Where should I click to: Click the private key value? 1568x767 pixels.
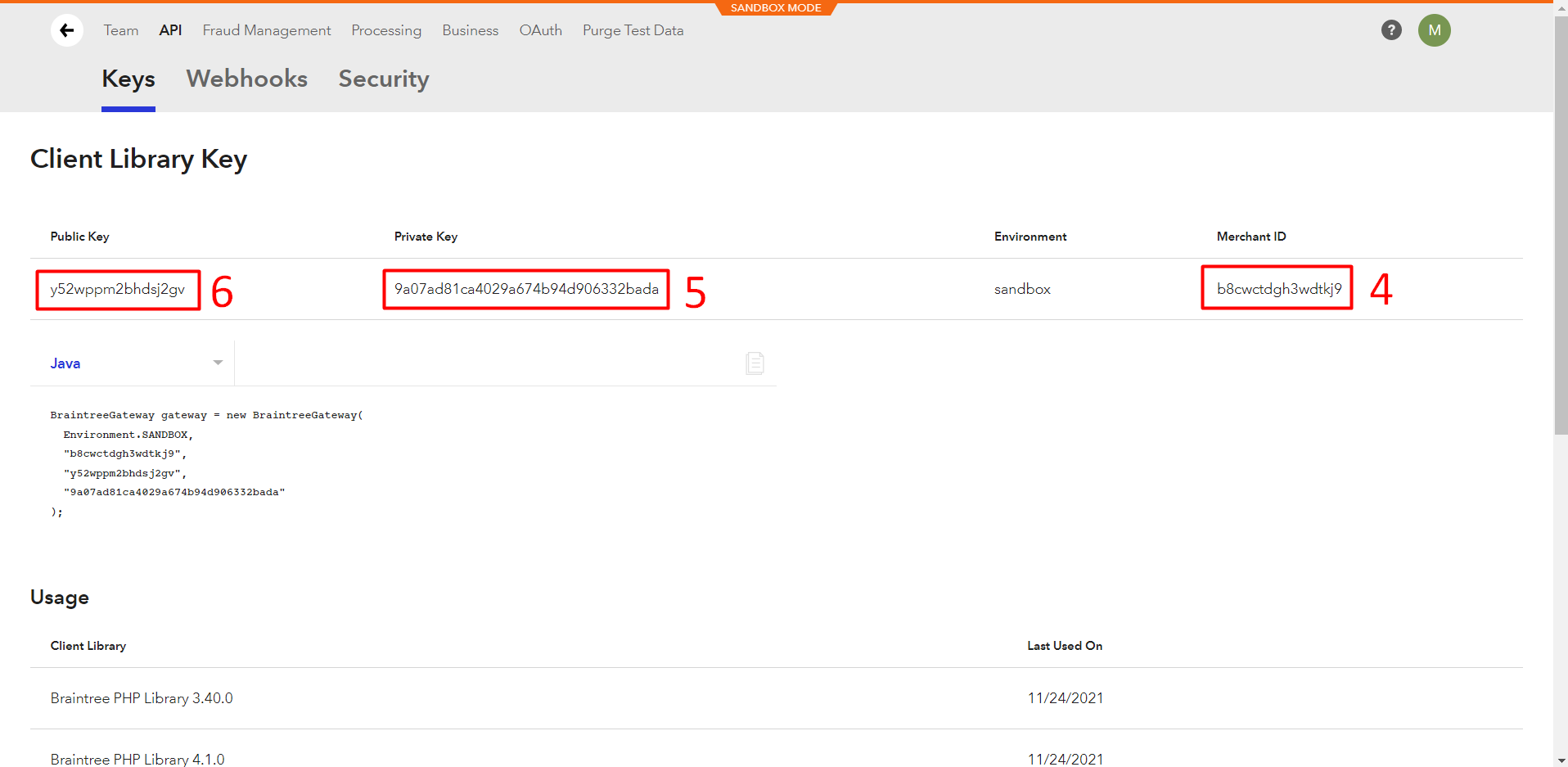pos(526,289)
